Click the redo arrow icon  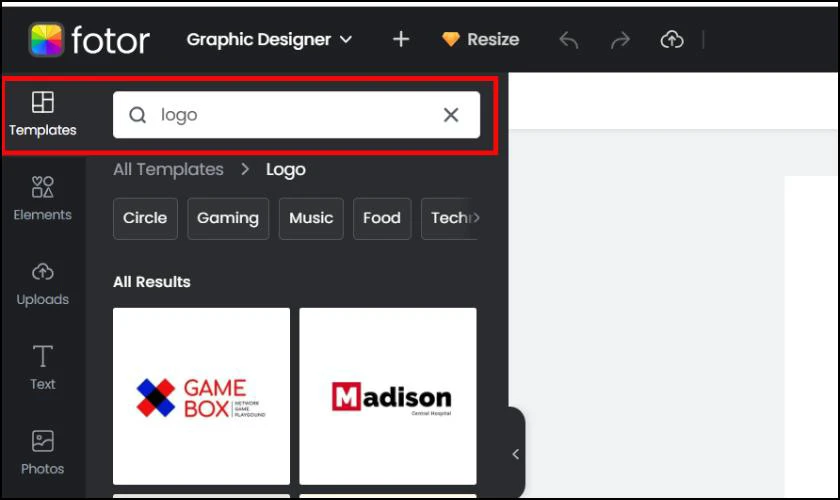pyautogui.click(x=620, y=40)
